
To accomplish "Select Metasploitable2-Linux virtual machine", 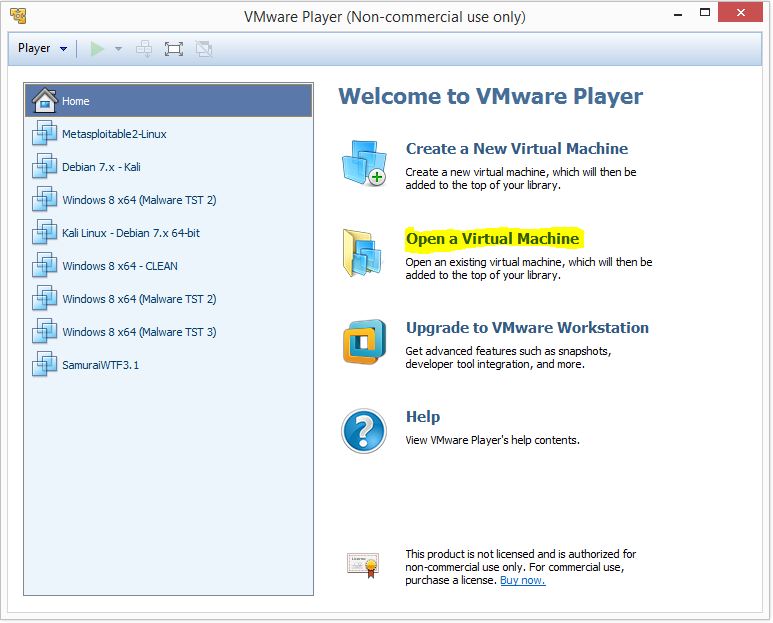I will click(x=169, y=134).
